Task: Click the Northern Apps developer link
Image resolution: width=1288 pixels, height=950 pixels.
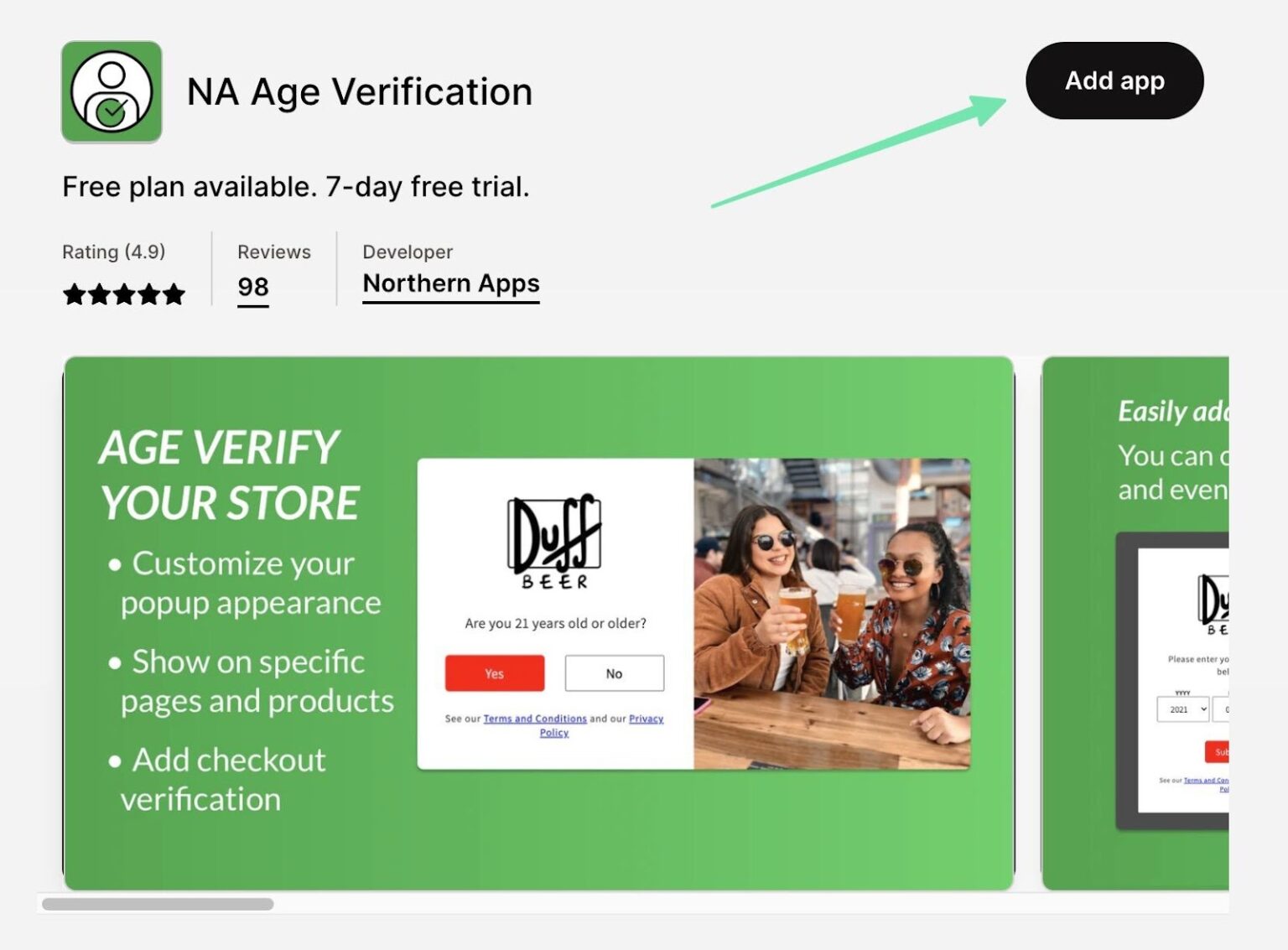Action: [x=450, y=283]
